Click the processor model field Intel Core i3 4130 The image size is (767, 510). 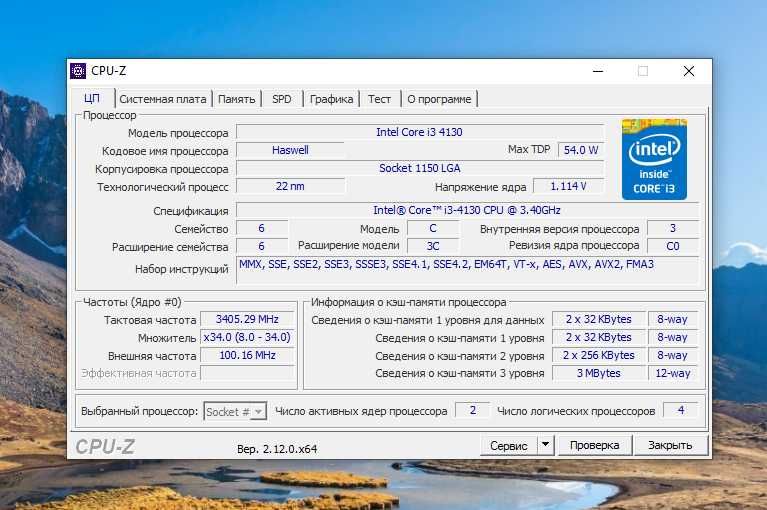pyautogui.click(x=420, y=132)
